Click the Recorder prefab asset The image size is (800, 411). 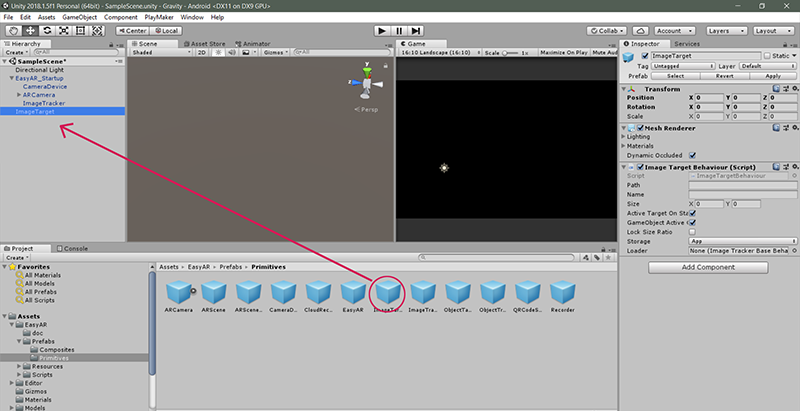[563, 296]
